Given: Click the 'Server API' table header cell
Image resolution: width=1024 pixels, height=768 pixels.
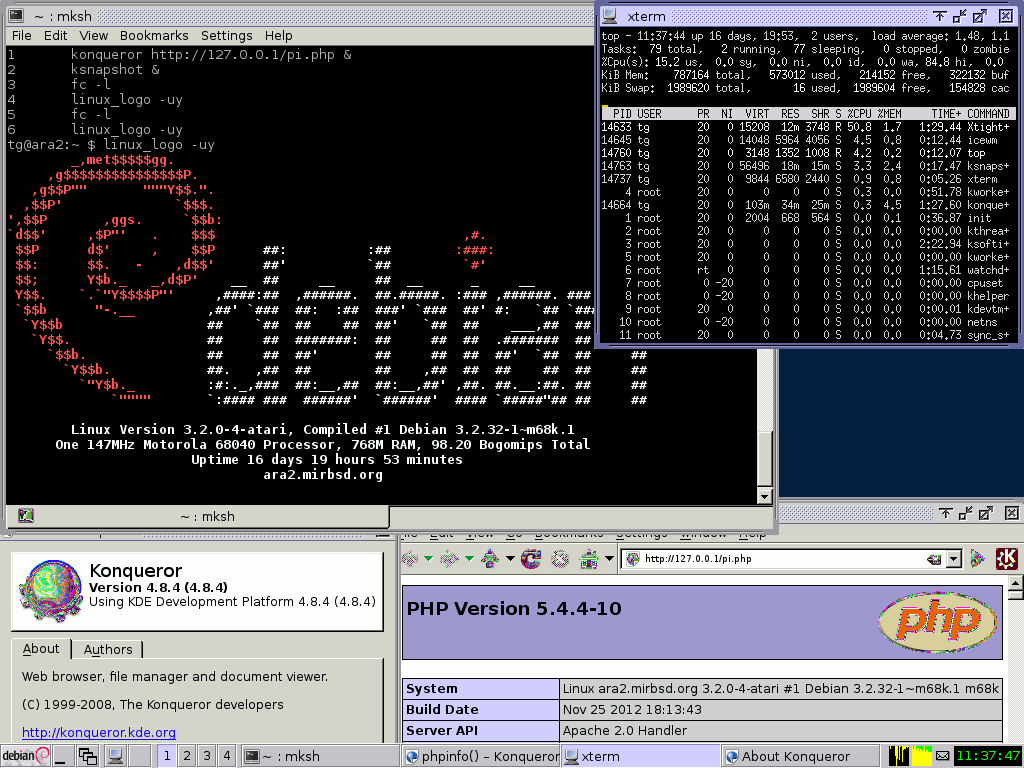Looking at the screenshot, I should 481,731.
